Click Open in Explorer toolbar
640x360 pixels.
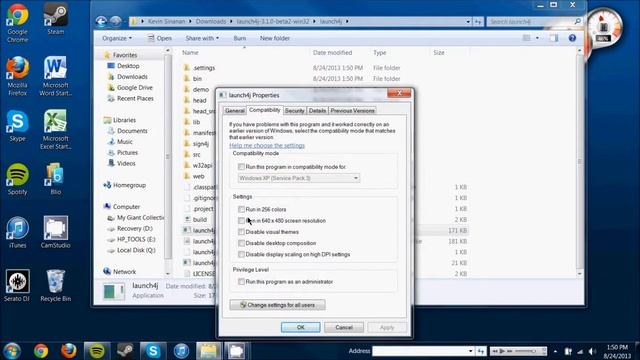coord(160,38)
